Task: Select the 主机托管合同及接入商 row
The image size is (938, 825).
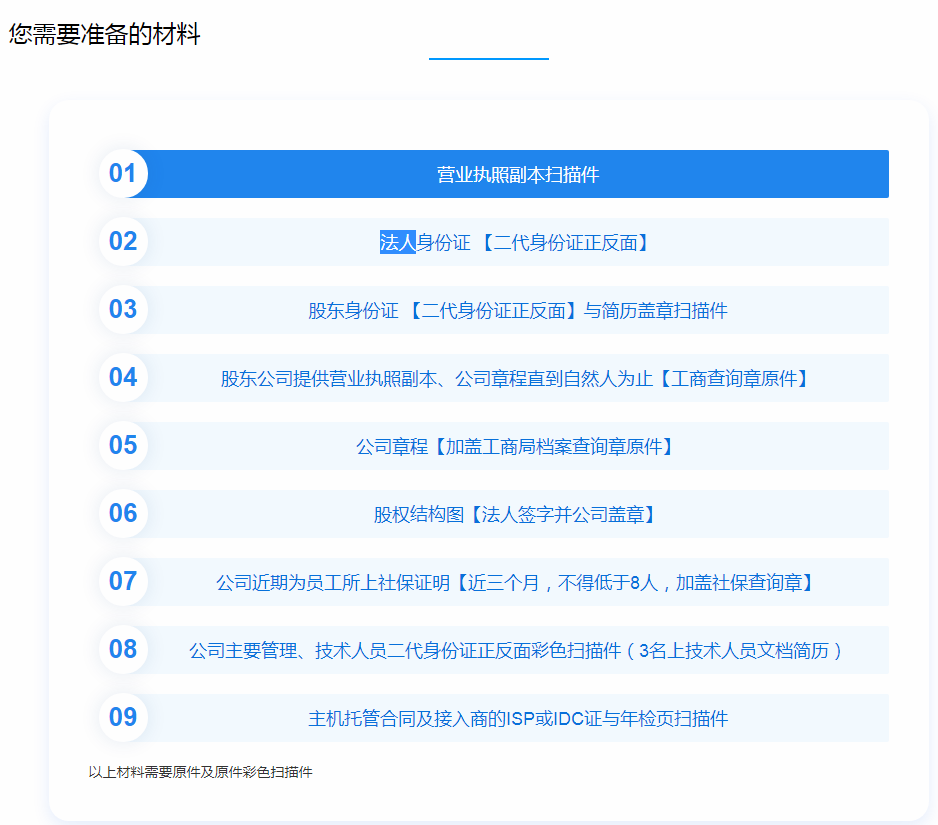Action: [517, 719]
